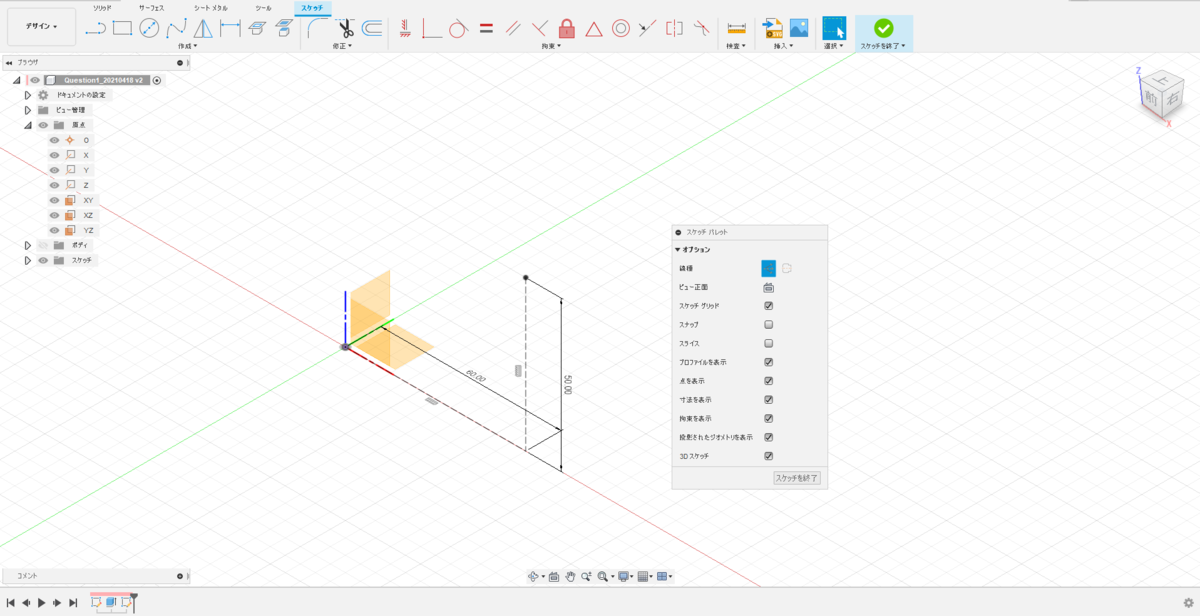
Task: Apply the Symmetry constraint
Action: click(675, 28)
